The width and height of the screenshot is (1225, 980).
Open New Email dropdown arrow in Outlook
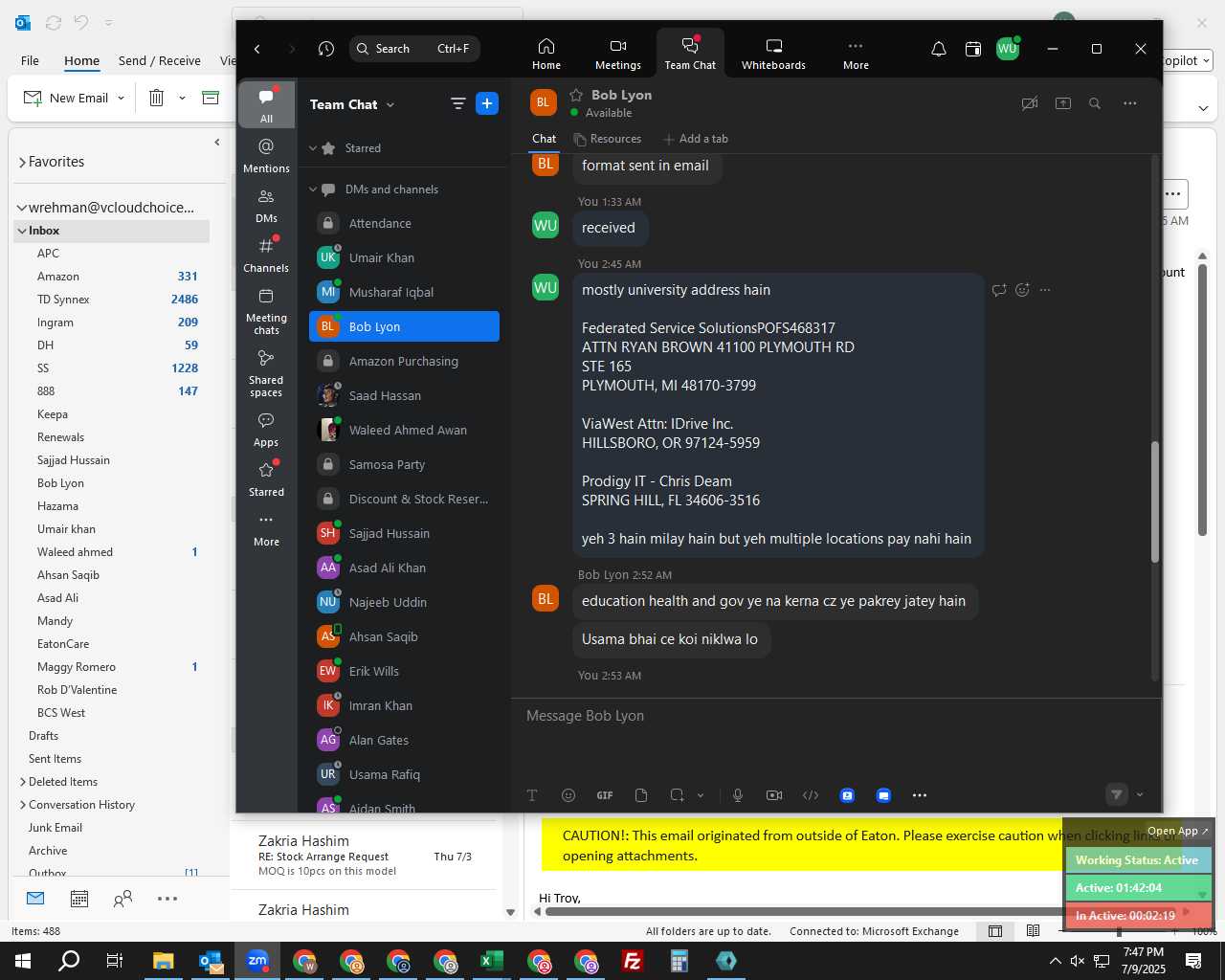click(x=121, y=99)
